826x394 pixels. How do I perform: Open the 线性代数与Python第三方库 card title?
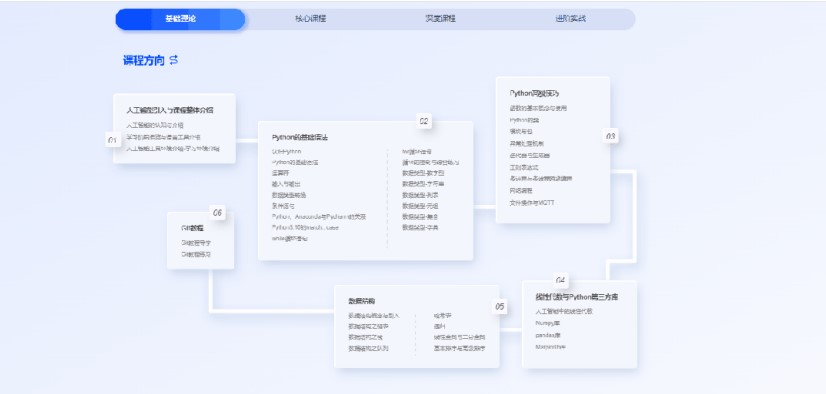tap(577, 297)
